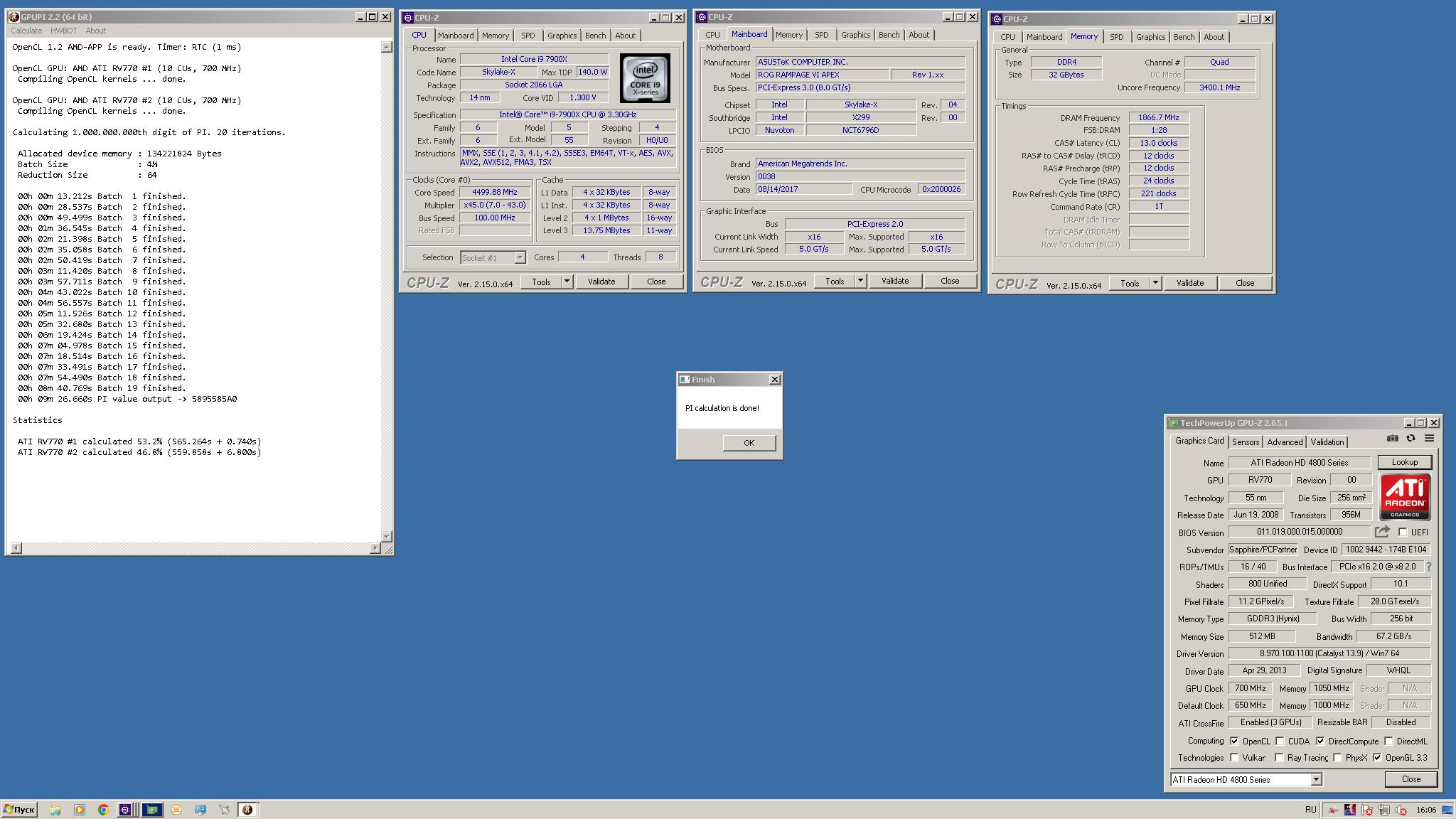1456x819 pixels.
Task: Click GPUPI vertical scrollbar up arrow
Action: 387,47
